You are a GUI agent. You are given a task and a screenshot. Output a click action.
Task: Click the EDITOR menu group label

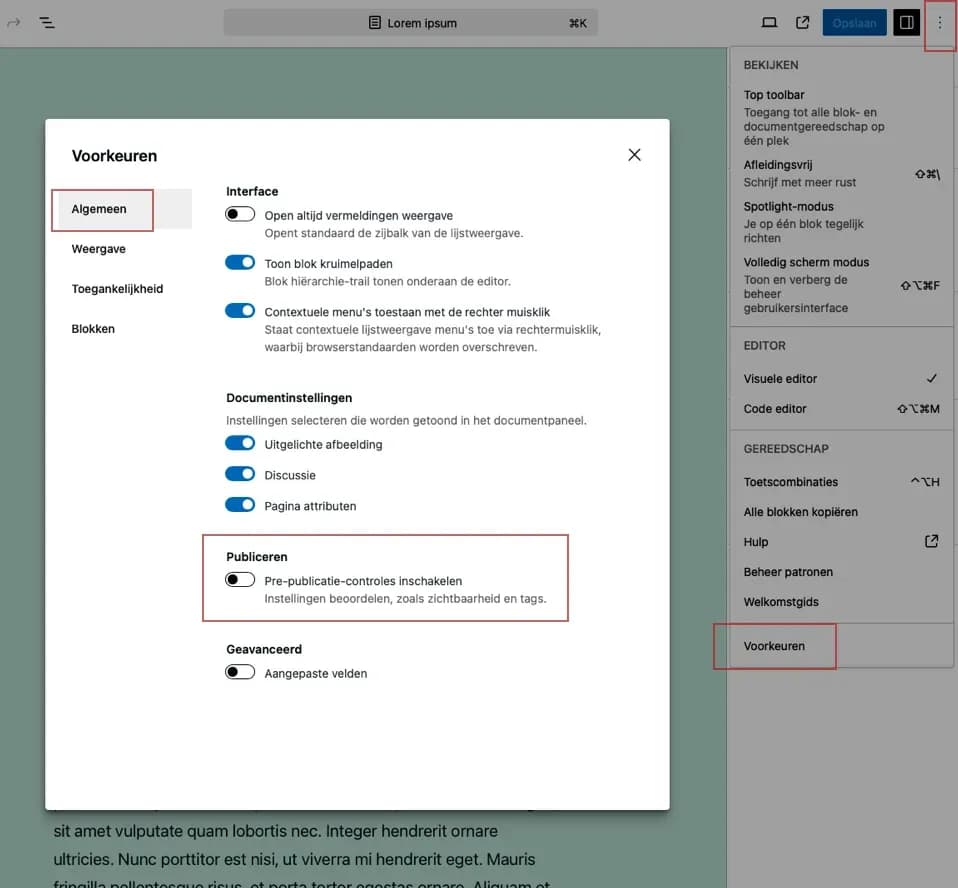(x=764, y=345)
